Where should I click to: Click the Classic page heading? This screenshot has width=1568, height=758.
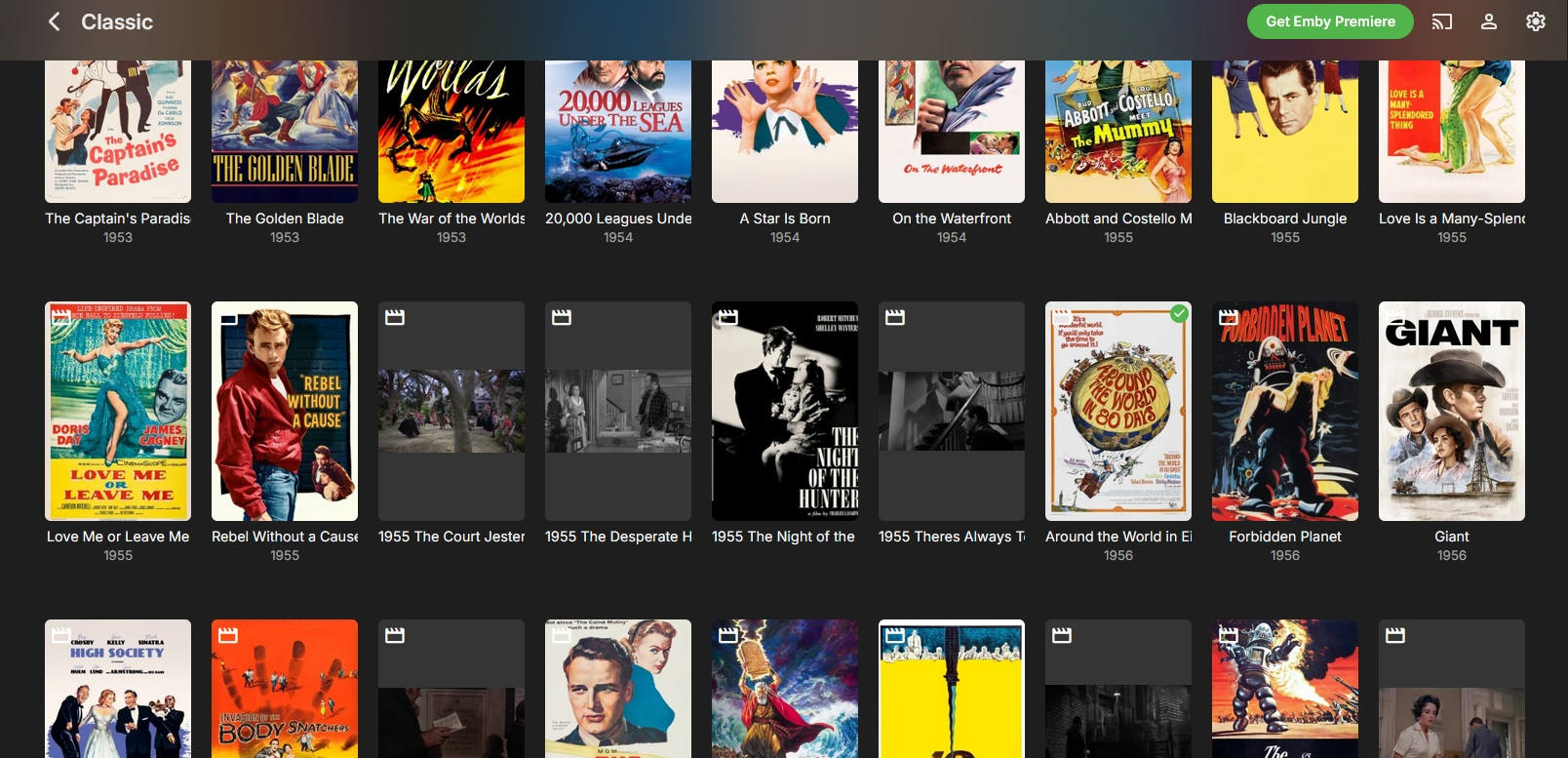click(x=117, y=21)
